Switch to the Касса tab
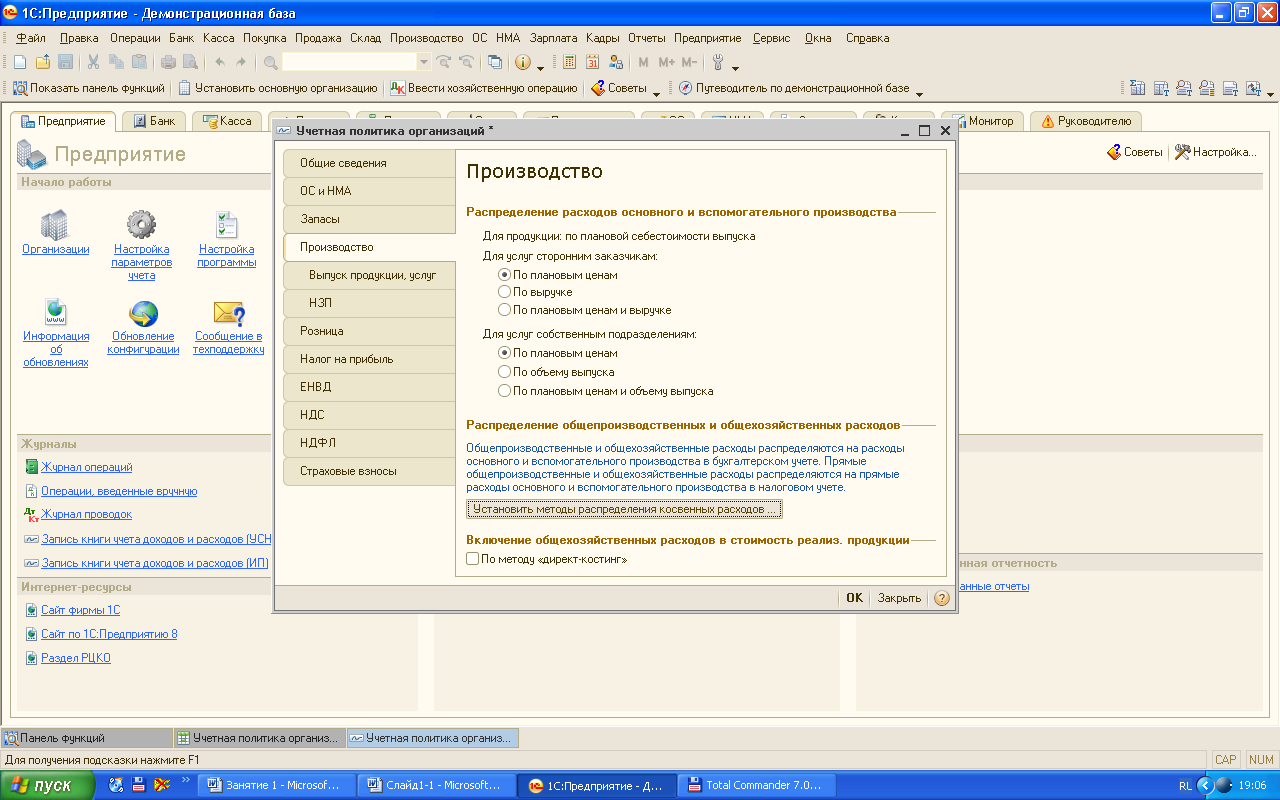This screenshot has height=800, width=1280. pyautogui.click(x=227, y=121)
